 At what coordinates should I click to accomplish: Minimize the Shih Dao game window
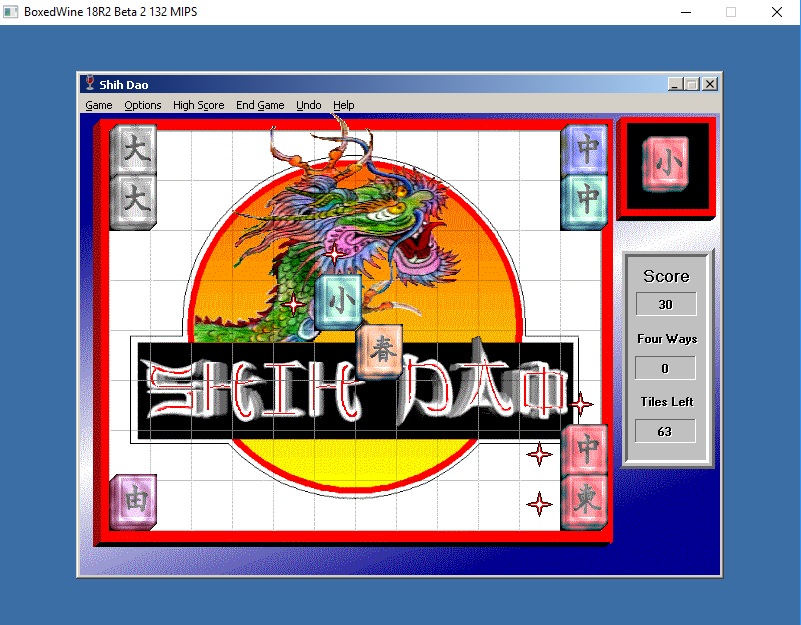pyautogui.click(x=675, y=84)
